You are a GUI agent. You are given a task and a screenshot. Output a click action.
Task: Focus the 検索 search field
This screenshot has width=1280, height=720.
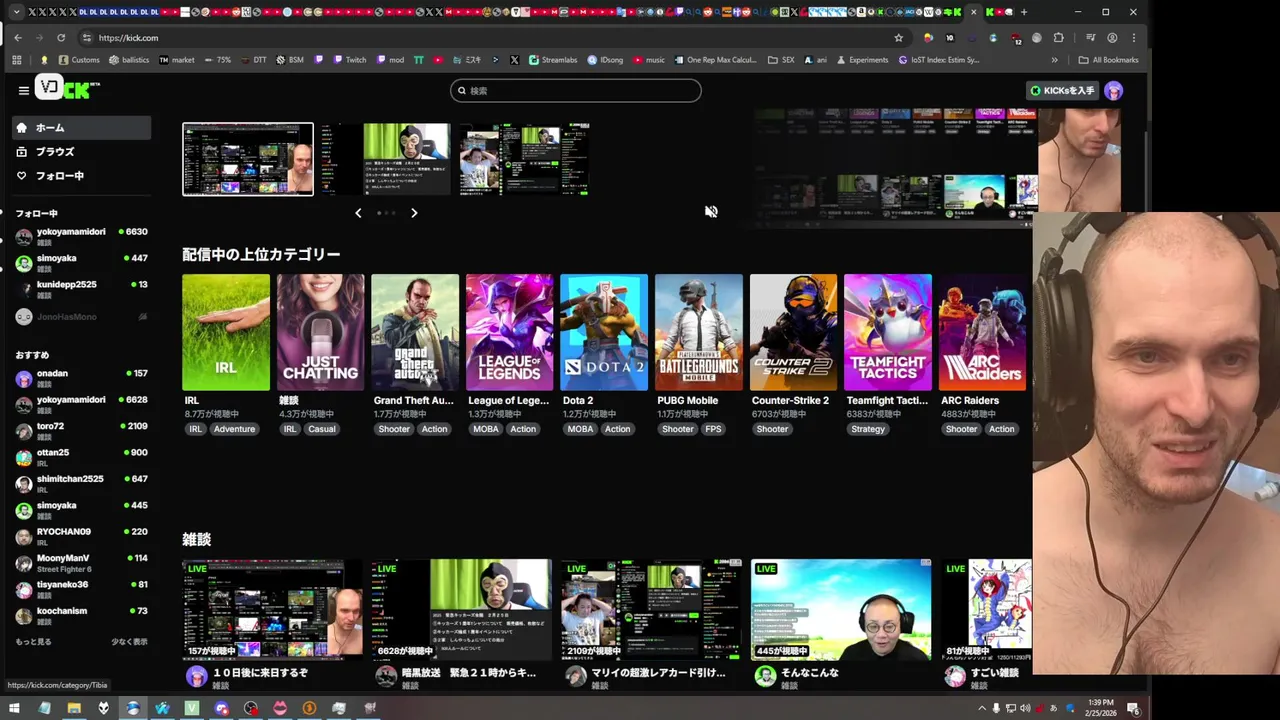tap(575, 90)
